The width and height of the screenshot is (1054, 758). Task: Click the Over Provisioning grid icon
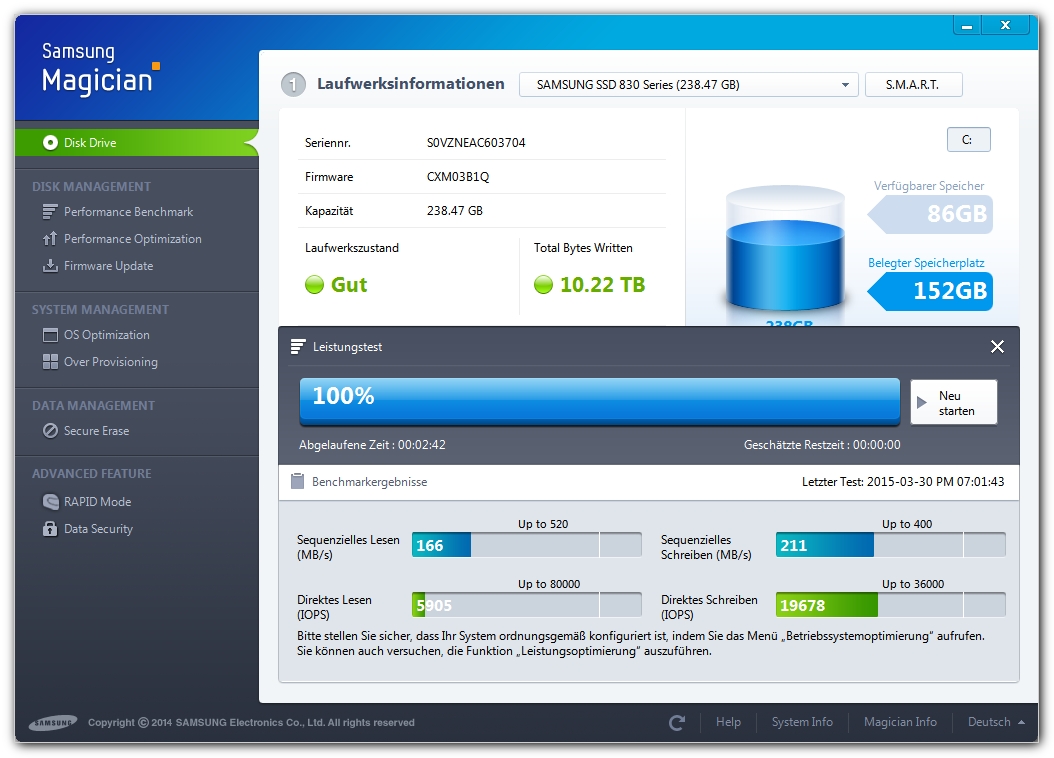(50, 362)
